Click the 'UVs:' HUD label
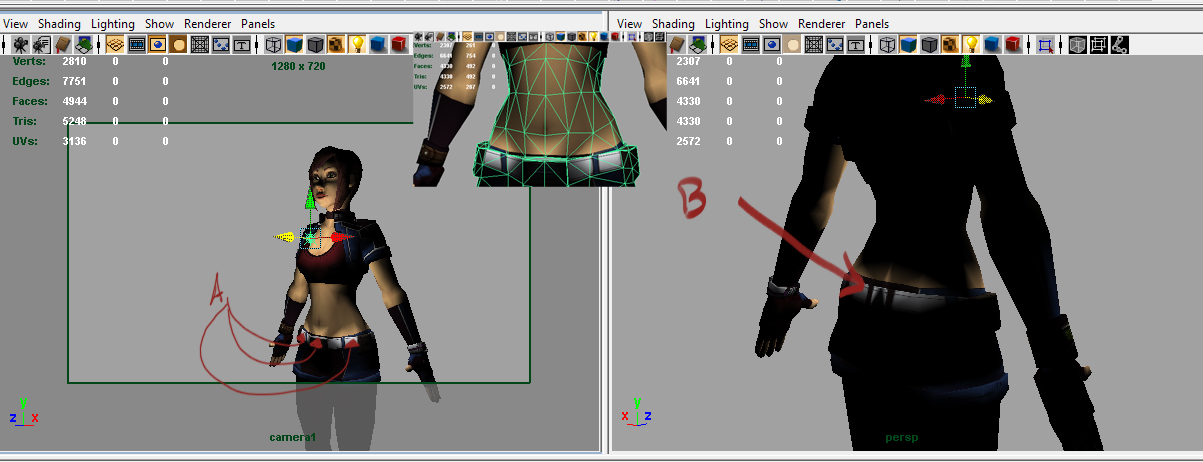This screenshot has height=462, width=1203. coord(26,141)
